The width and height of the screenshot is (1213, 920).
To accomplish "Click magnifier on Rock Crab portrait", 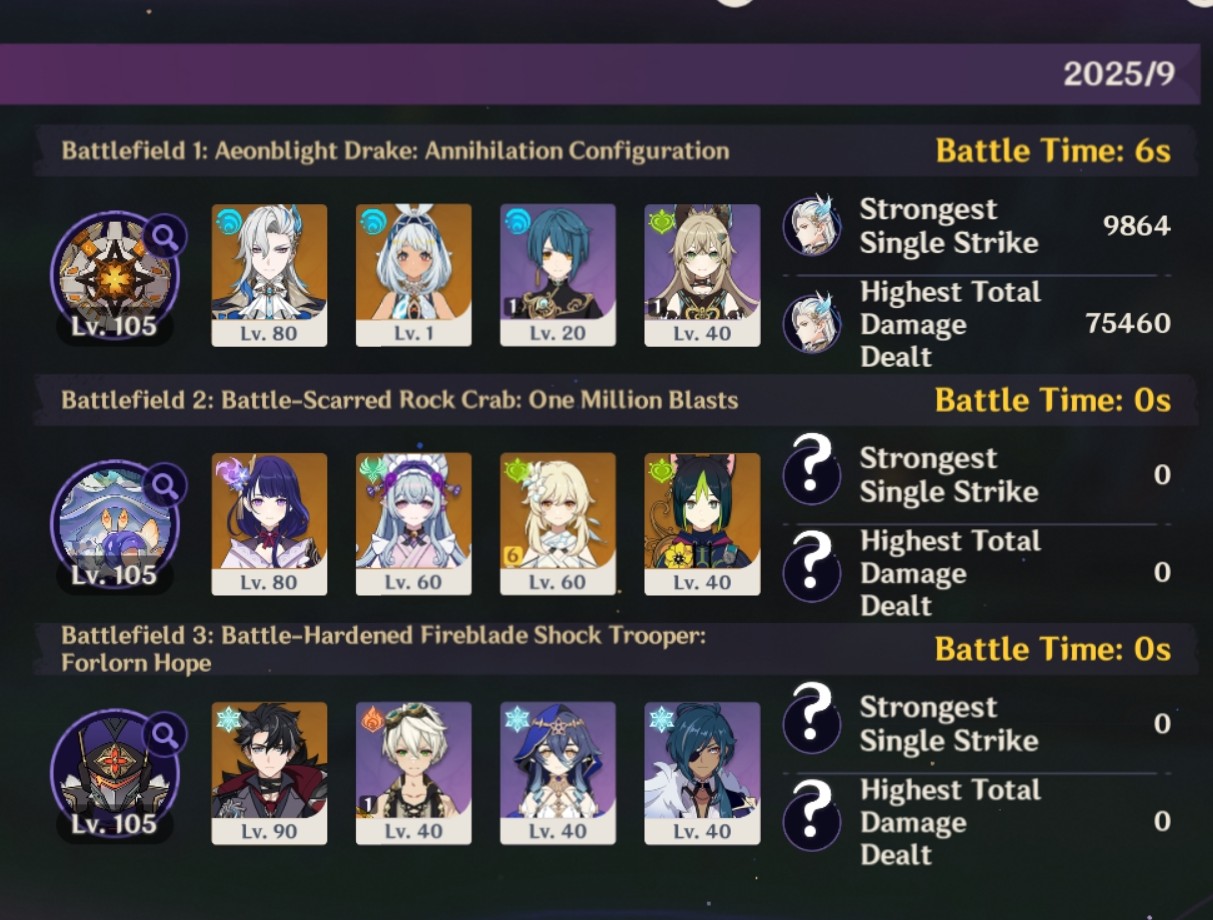I will (164, 486).
